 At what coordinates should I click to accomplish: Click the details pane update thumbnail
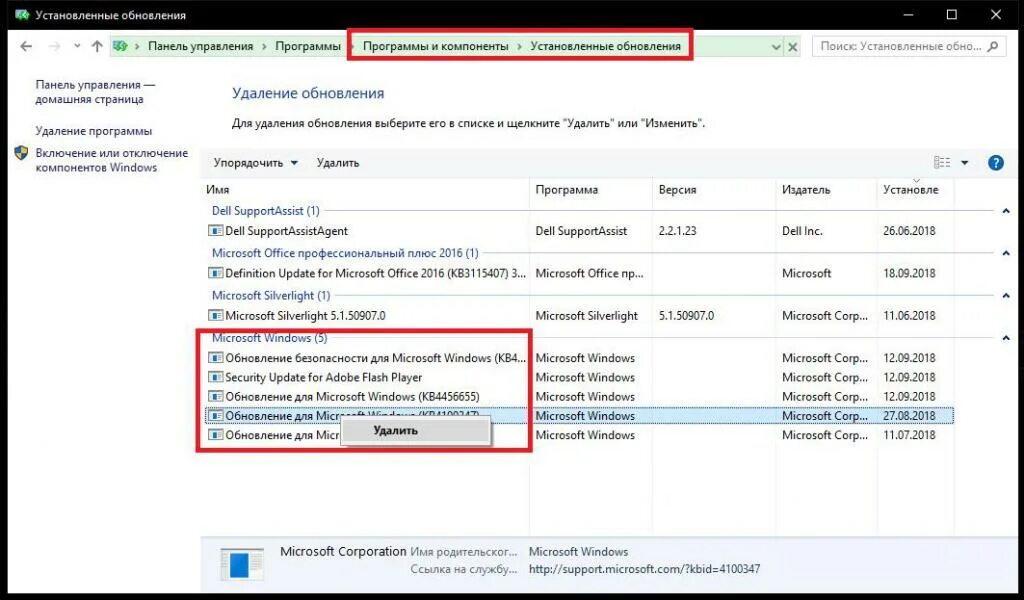(242, 563)
